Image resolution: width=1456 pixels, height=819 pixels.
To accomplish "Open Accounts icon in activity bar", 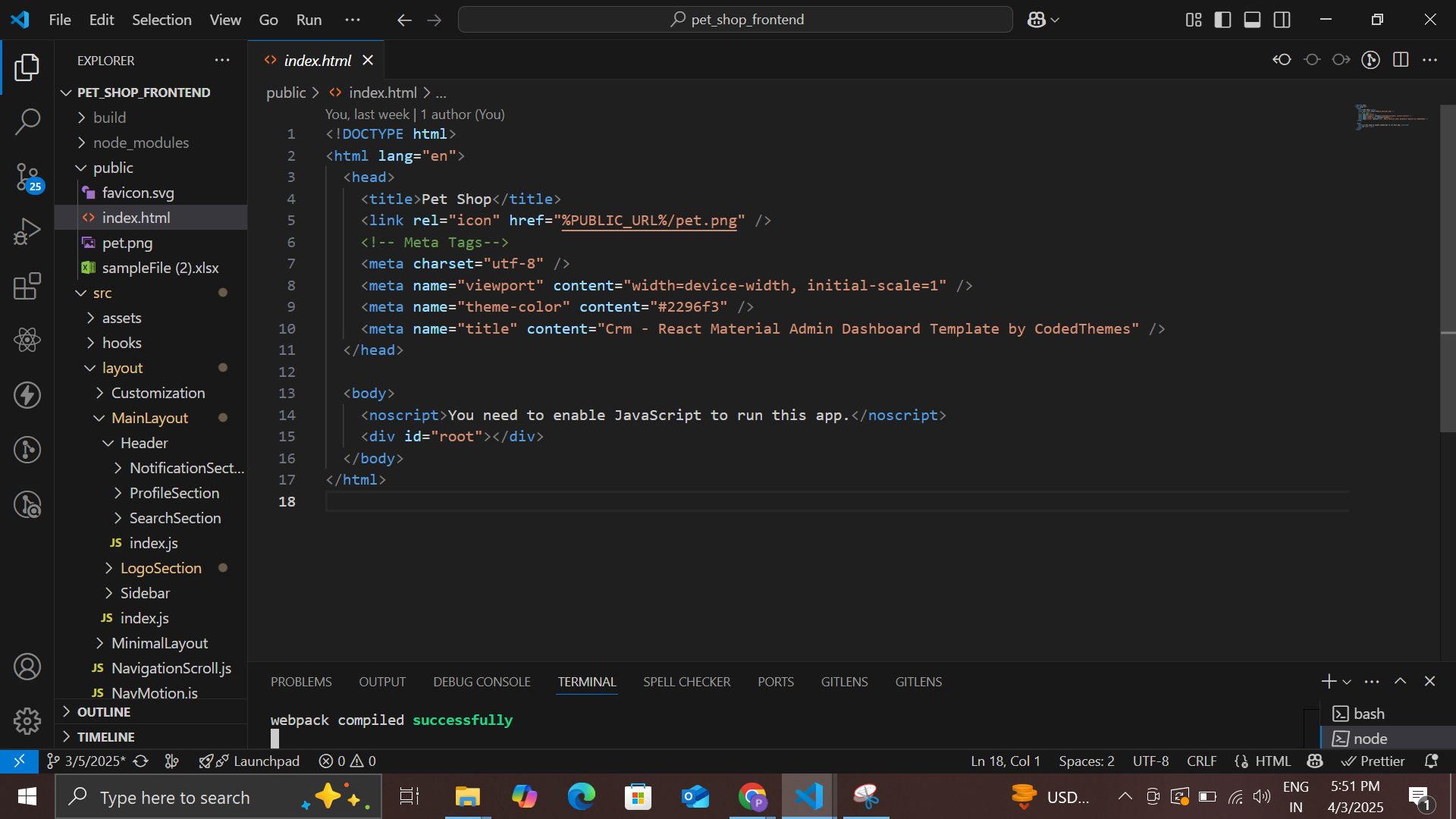I will click(27, 667).
